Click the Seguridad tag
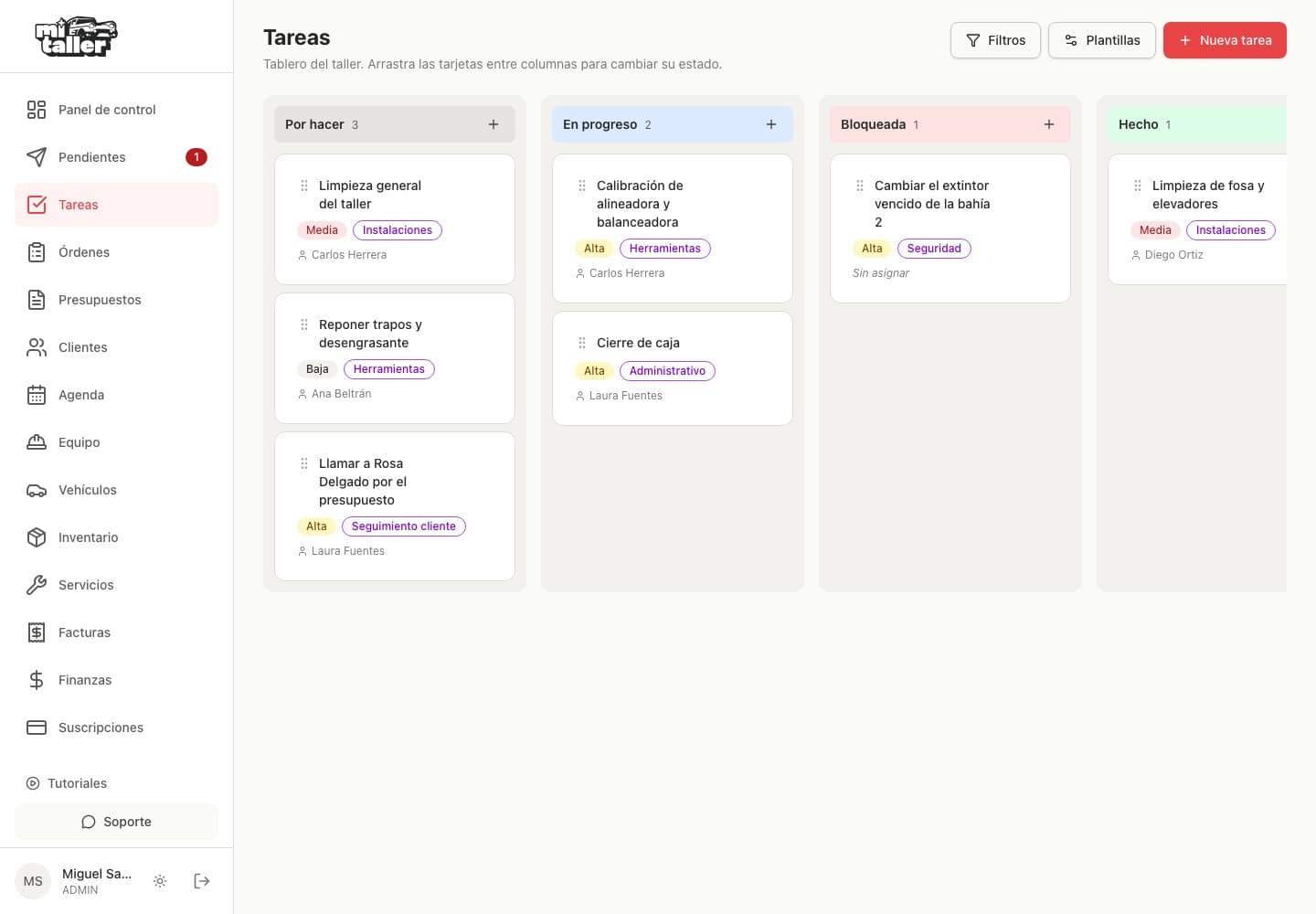 click(x=934, y=249)
